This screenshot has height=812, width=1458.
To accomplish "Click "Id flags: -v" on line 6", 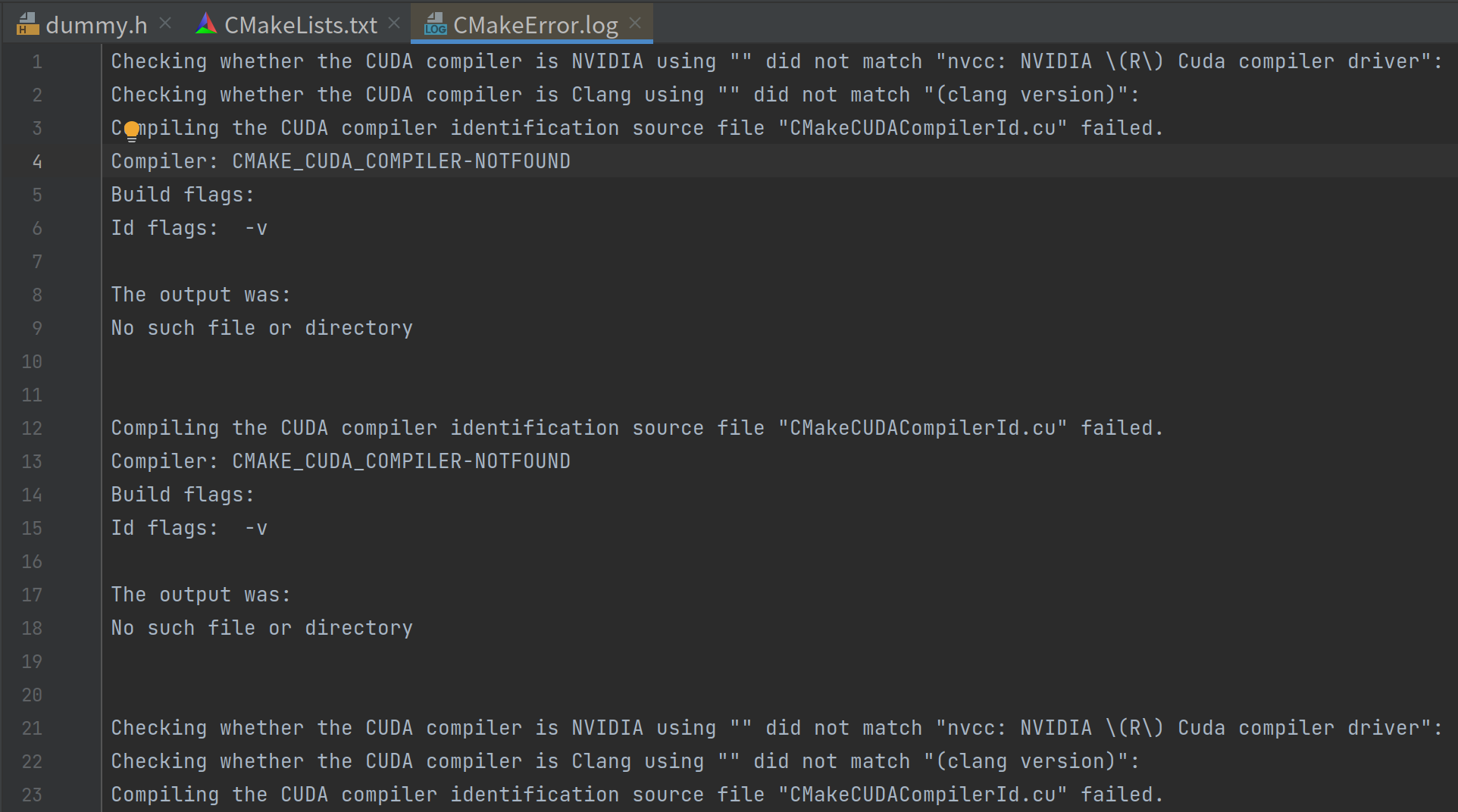I will (189, 228).
